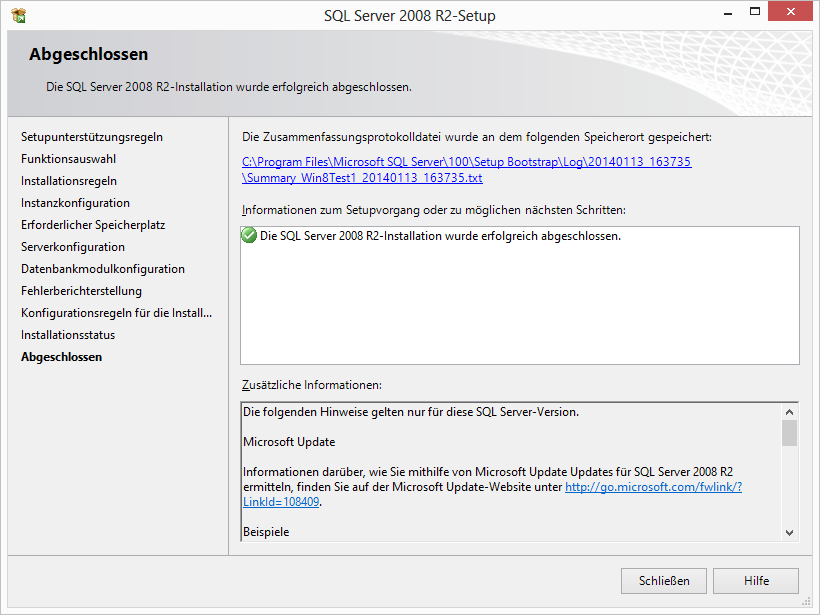Select Fehlerberichterstellung step in sidebar

[81, 291]
